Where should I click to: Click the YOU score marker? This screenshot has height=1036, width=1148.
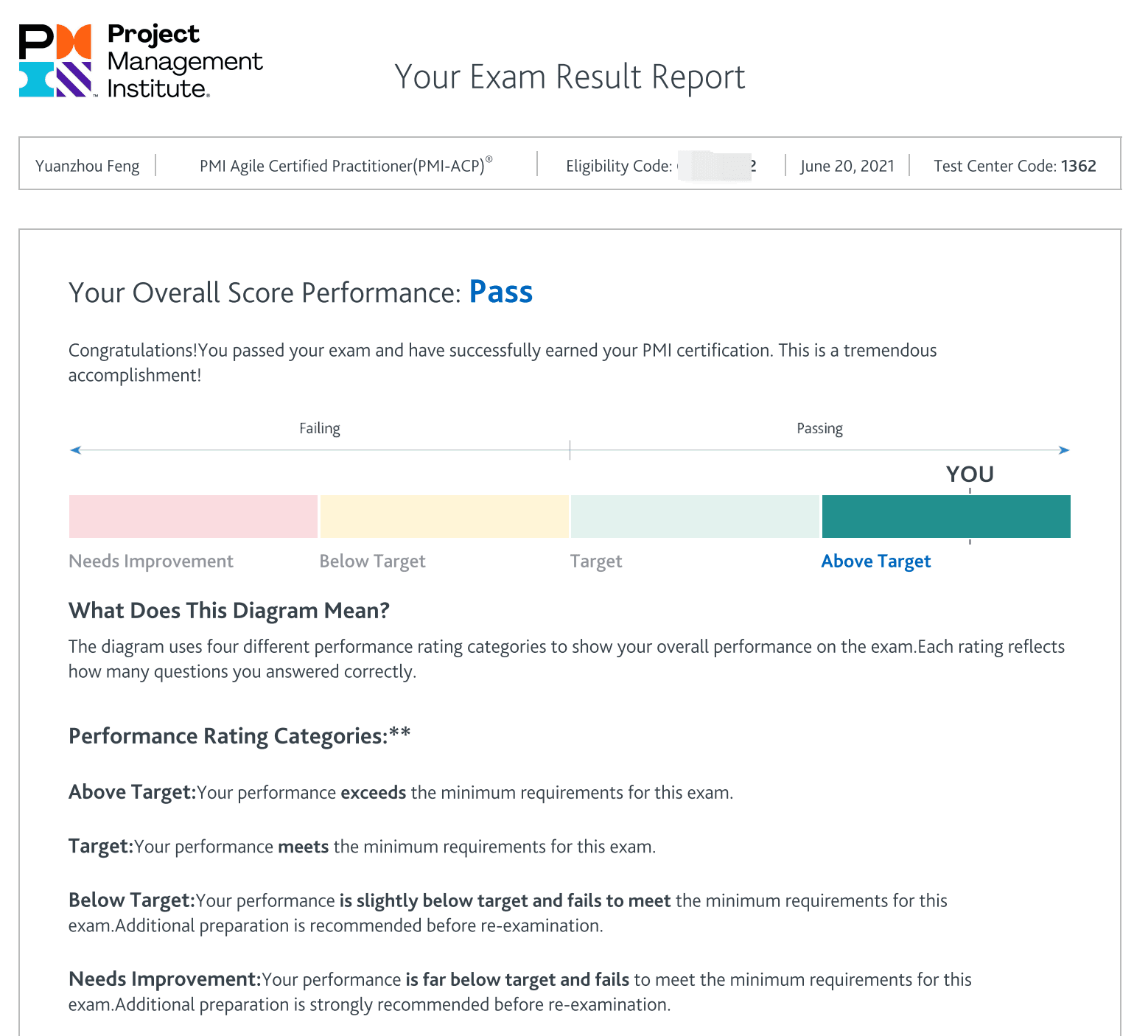tap(970, 475)
